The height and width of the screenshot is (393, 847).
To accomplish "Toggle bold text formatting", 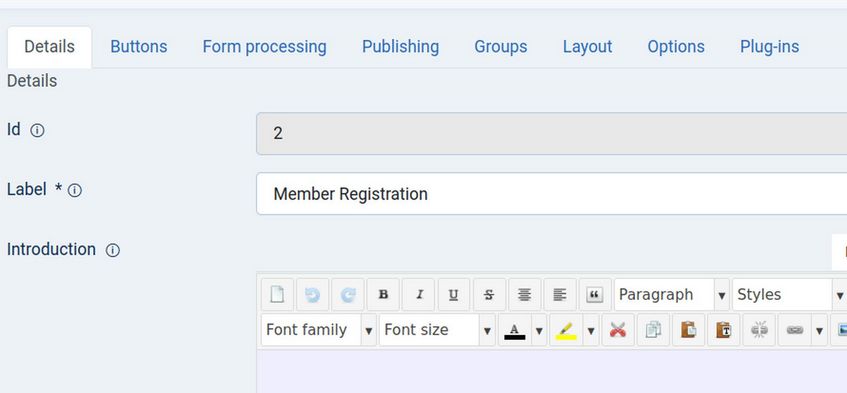I will tap(383, 295).
